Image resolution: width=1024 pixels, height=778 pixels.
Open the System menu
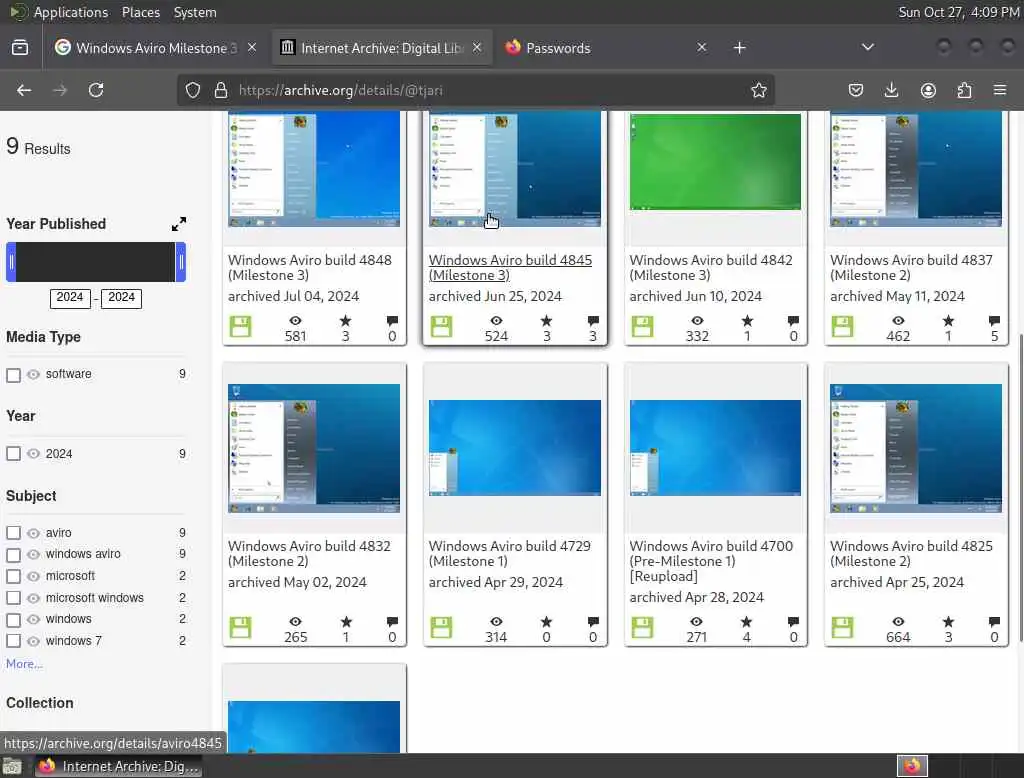point(195,12)
